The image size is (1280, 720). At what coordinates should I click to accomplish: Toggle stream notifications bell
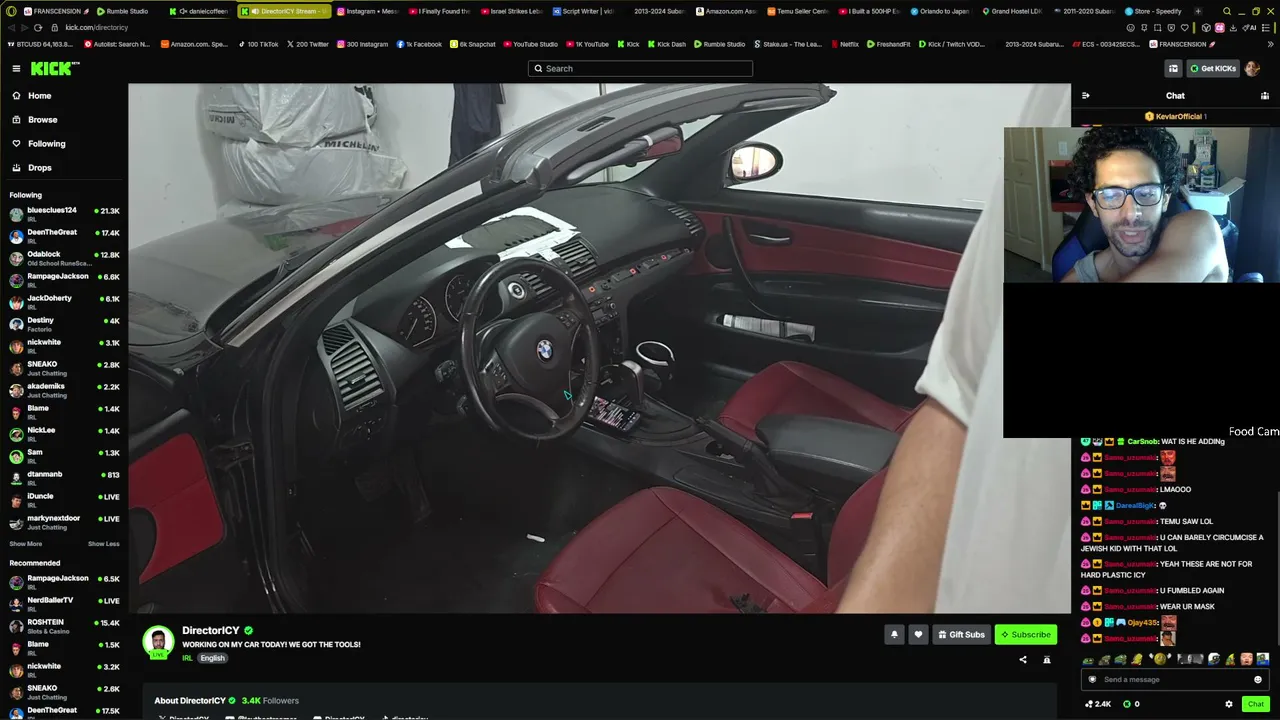(x=894, y=634)
